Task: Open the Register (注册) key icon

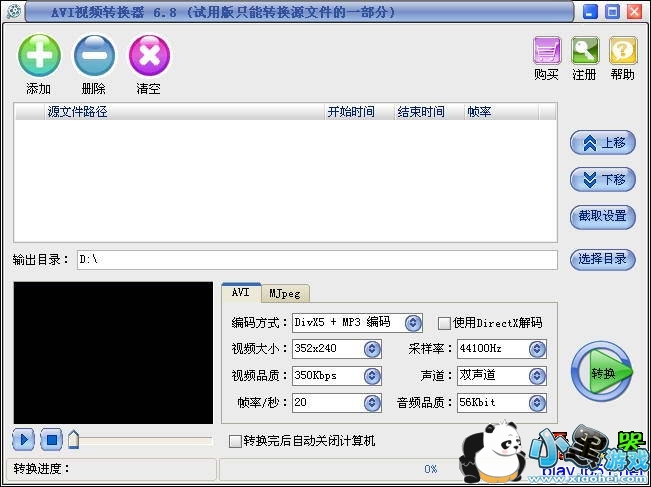Action: click(x=585, y=50)
